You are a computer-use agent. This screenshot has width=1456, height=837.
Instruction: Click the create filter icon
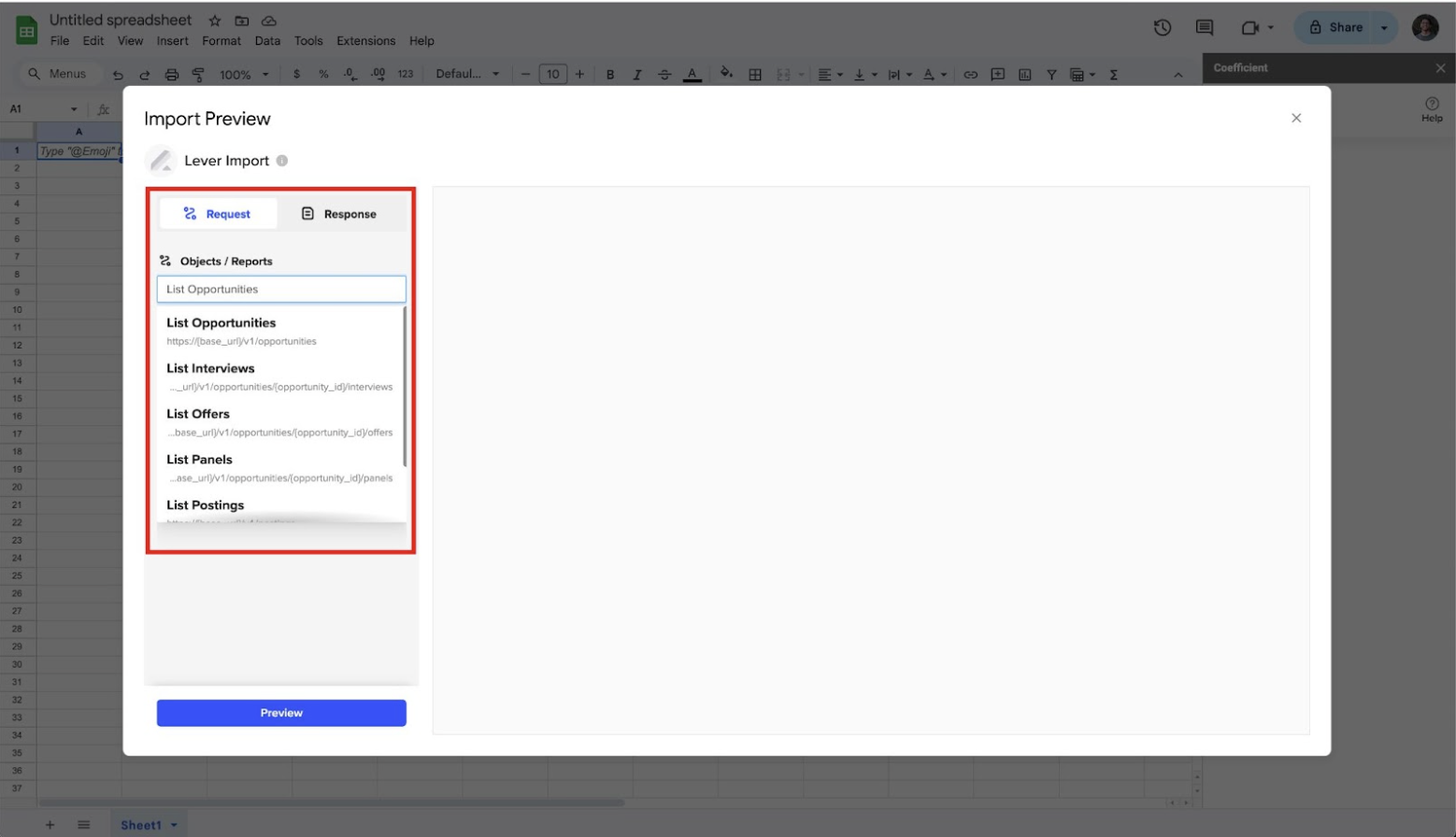1051,75
